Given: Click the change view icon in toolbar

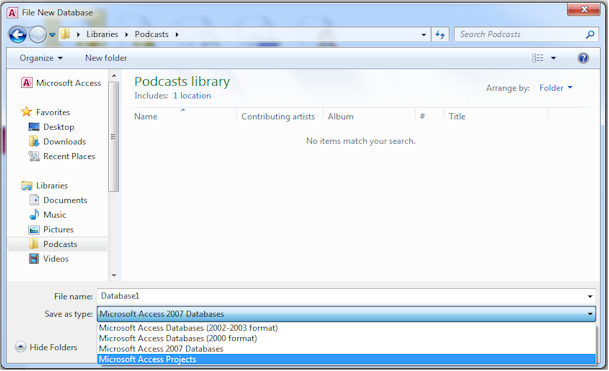Looking at the screenshot, I should click(538, 58).
